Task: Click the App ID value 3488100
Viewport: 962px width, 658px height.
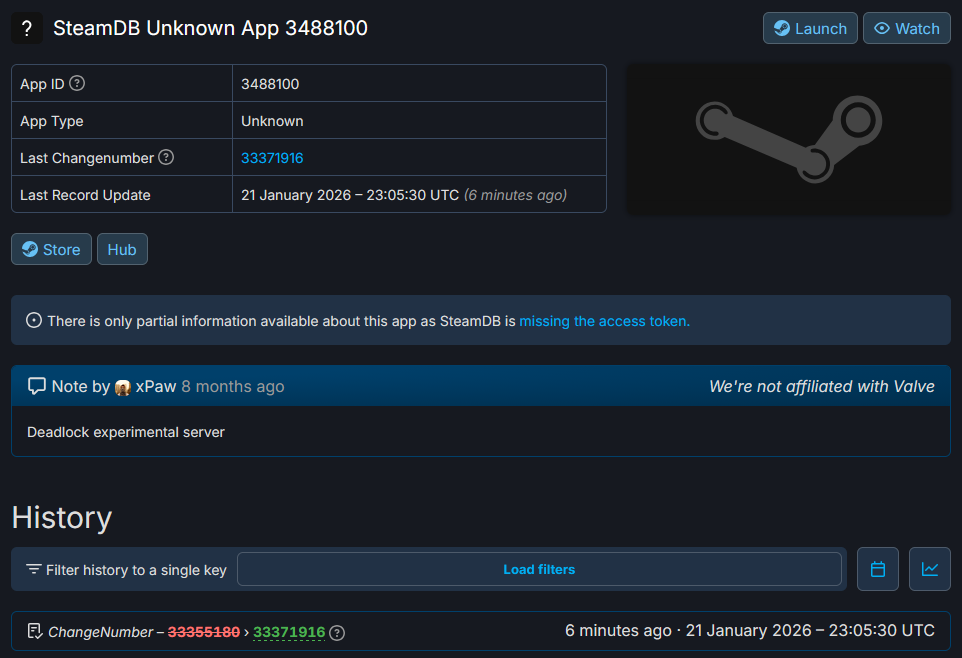Action: coord(270,84)
